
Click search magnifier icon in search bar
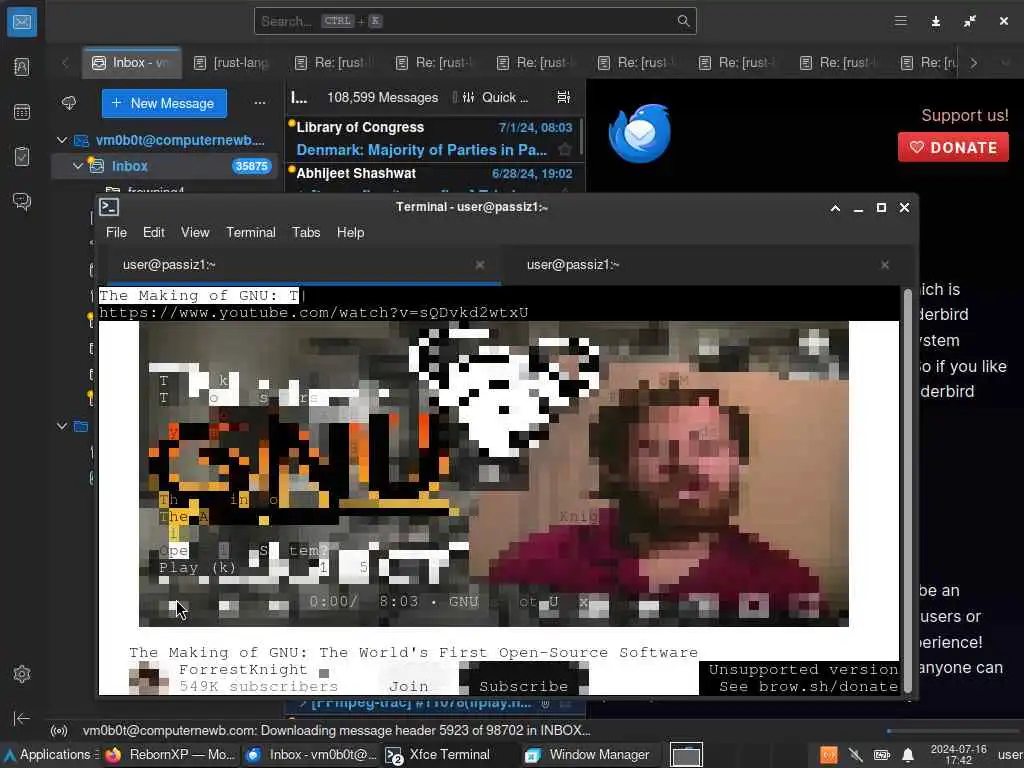click(683, 21)
